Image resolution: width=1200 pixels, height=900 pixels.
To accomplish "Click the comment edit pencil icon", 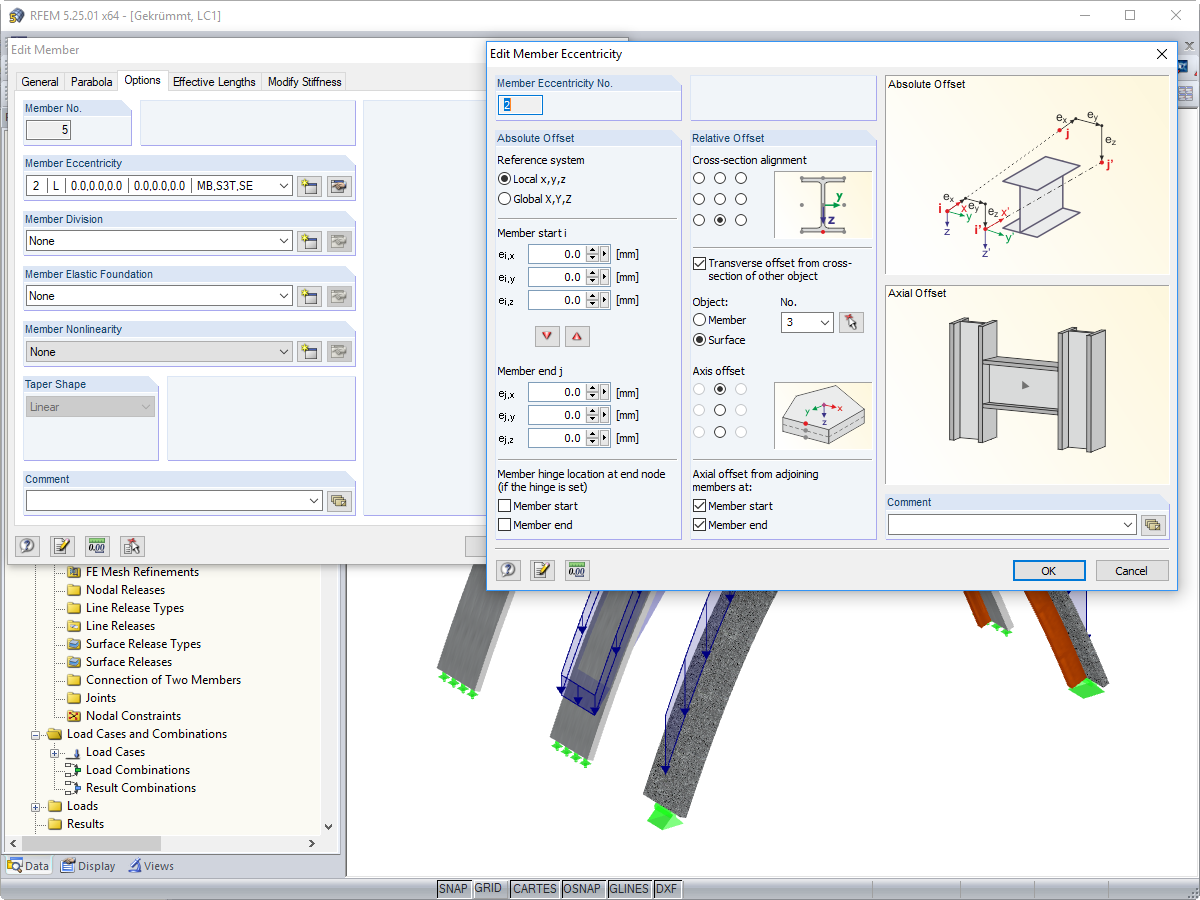I will (x=541, y=569).
